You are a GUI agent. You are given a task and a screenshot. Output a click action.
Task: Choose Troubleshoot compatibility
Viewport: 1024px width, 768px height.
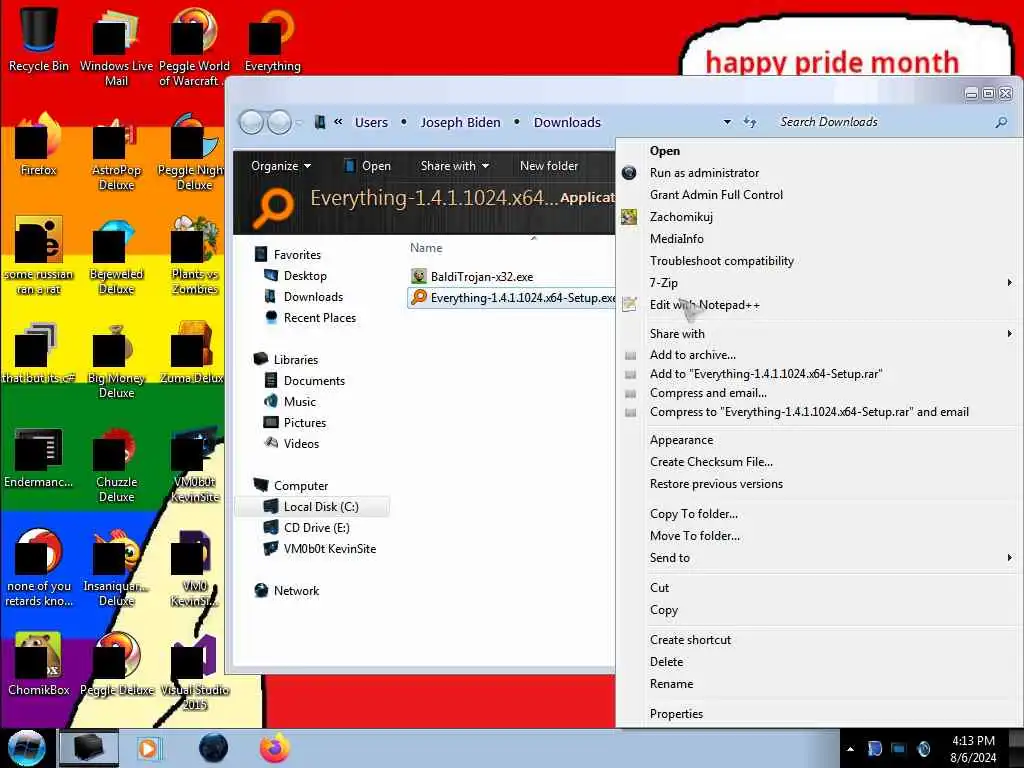pos(721,261)
